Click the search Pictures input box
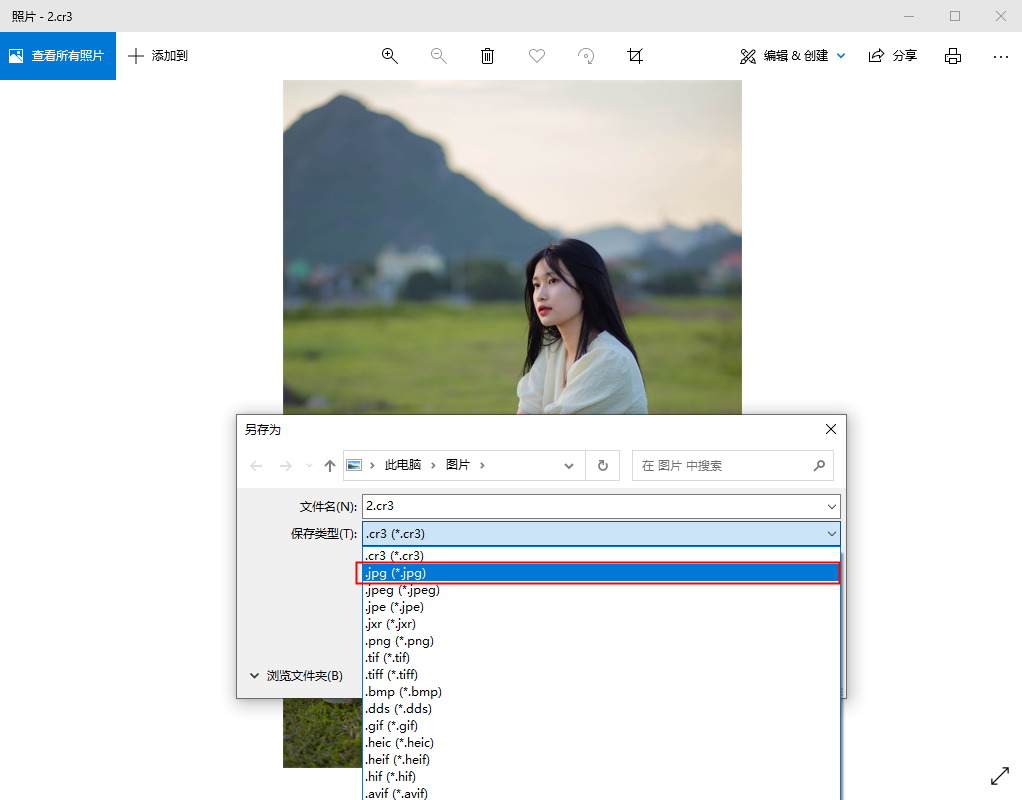 click(722, 465)
